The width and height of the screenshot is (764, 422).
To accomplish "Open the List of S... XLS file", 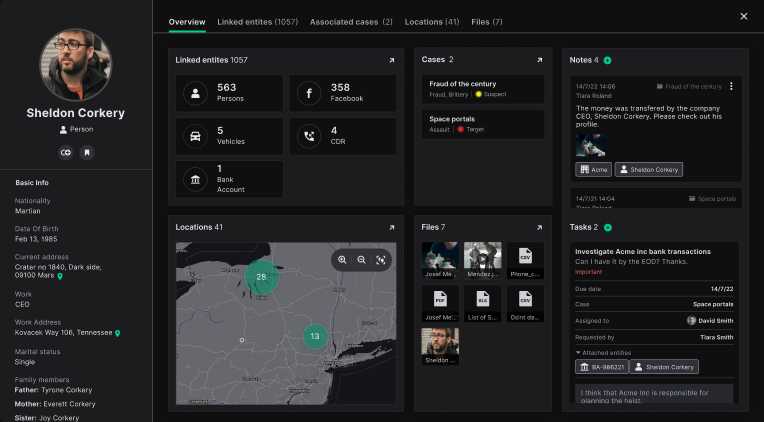I will point(482,304).
